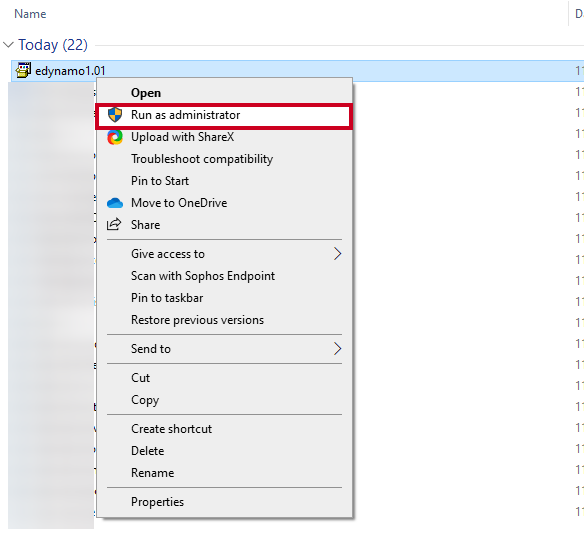
Task: Select Copy in the context menu
Action: (145, 400)
